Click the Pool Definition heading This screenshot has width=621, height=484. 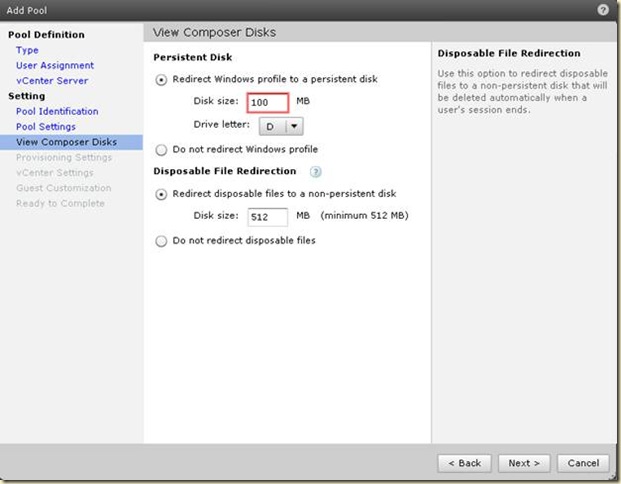coord(46,35)
